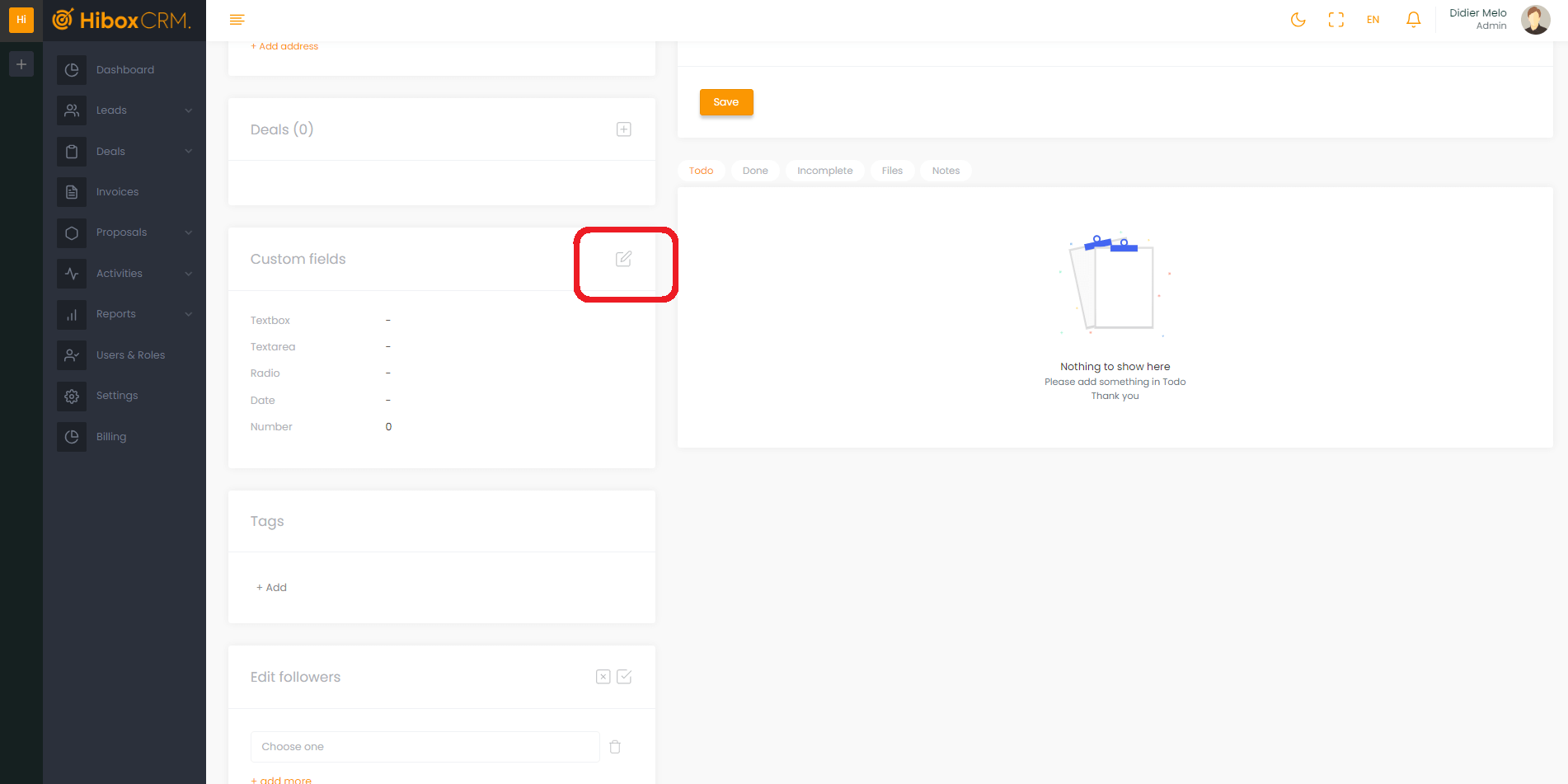This screenshot has width=1568, height=784.
Task: Click the orange Save button
Action: point(725,102)
